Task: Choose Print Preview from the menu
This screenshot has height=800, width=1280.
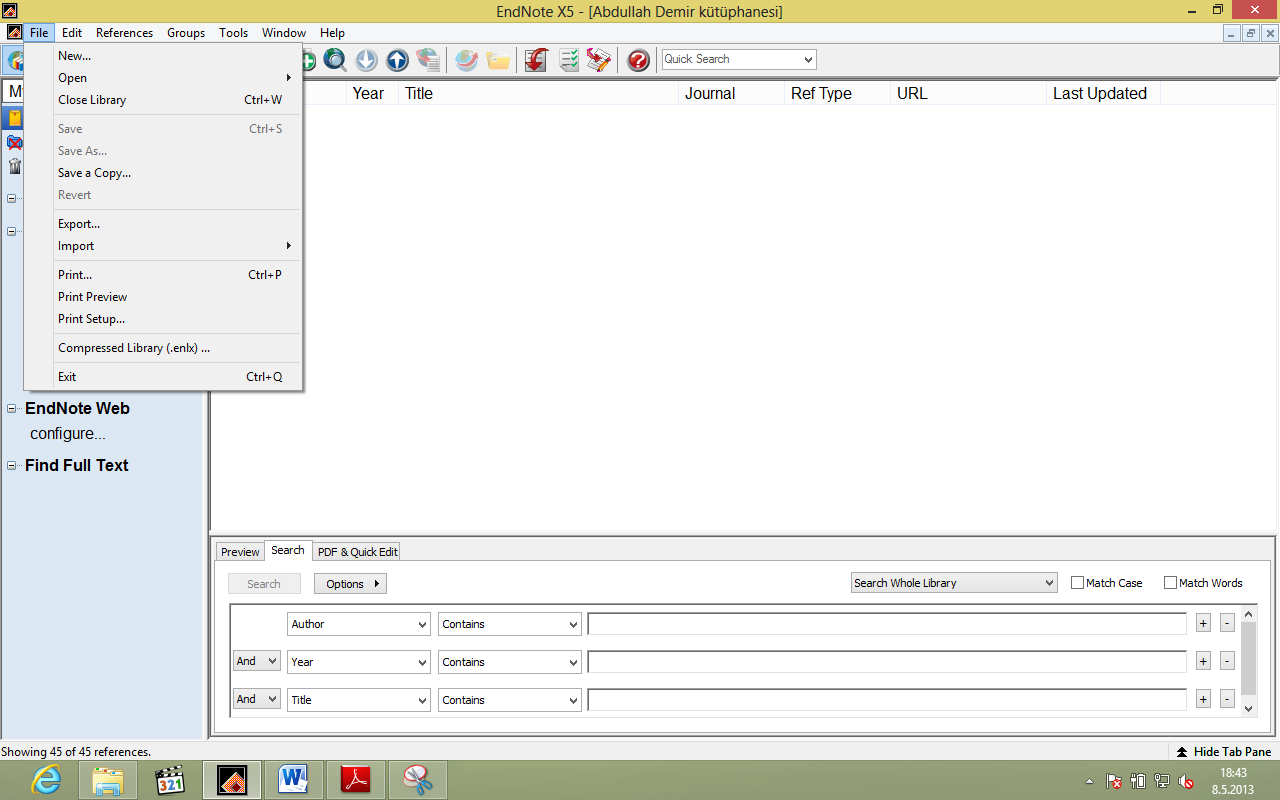Action: coord(164,297)
